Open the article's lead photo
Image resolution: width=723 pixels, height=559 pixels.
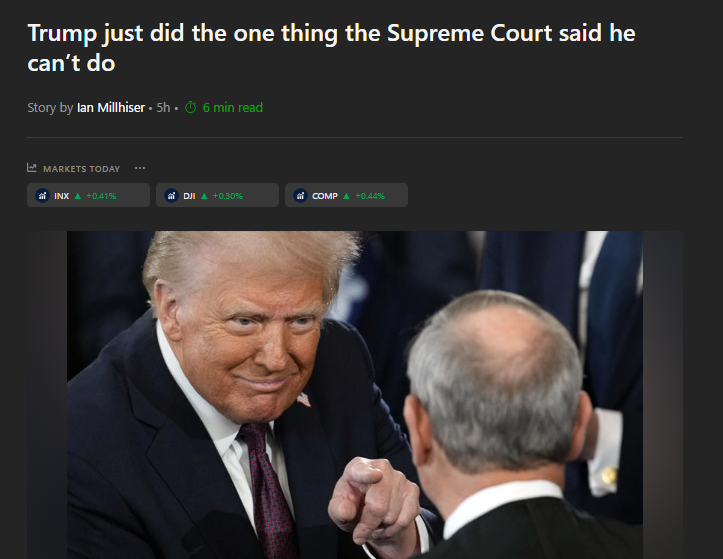pos(355,395)
